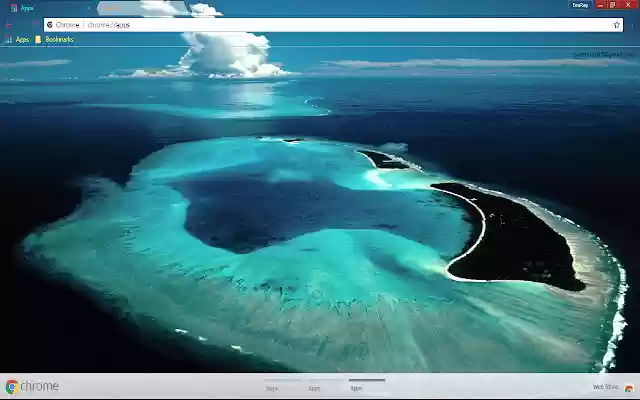The width and height of the screenshot is (640, 400).
Task: Open the Chrome three-dot menu
Action: click(x=632, y=25)
